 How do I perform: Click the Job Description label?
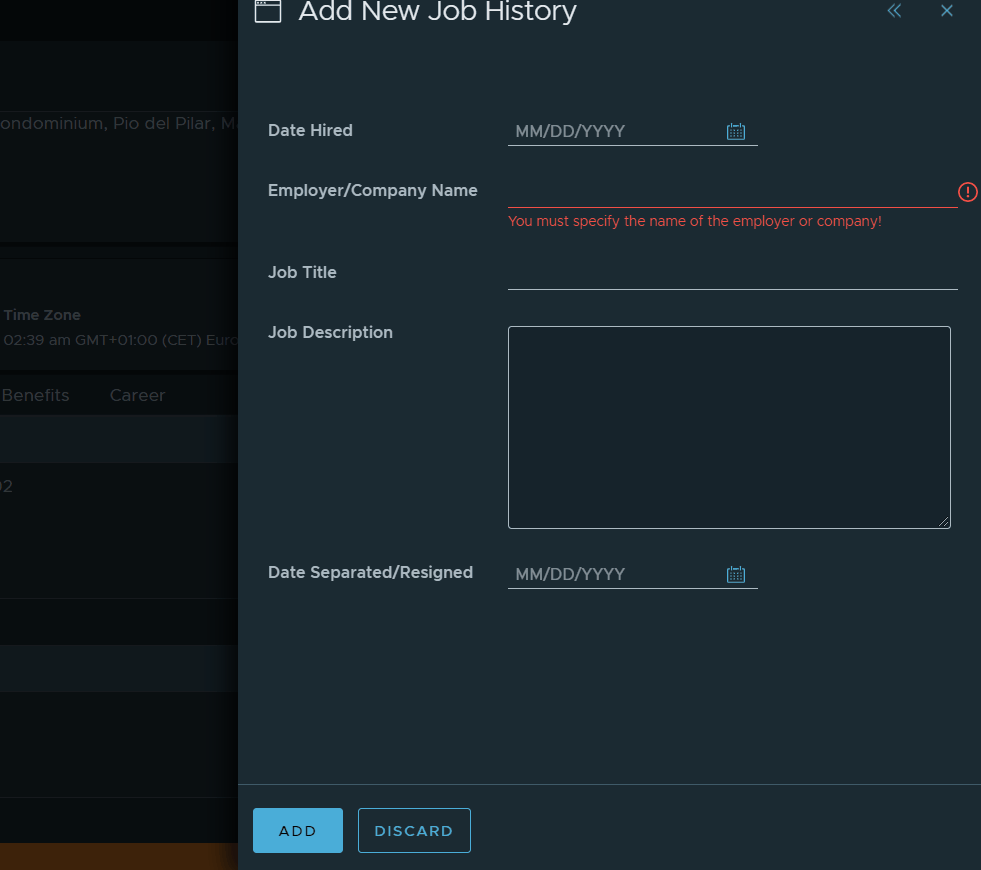(x=330, y=332)
